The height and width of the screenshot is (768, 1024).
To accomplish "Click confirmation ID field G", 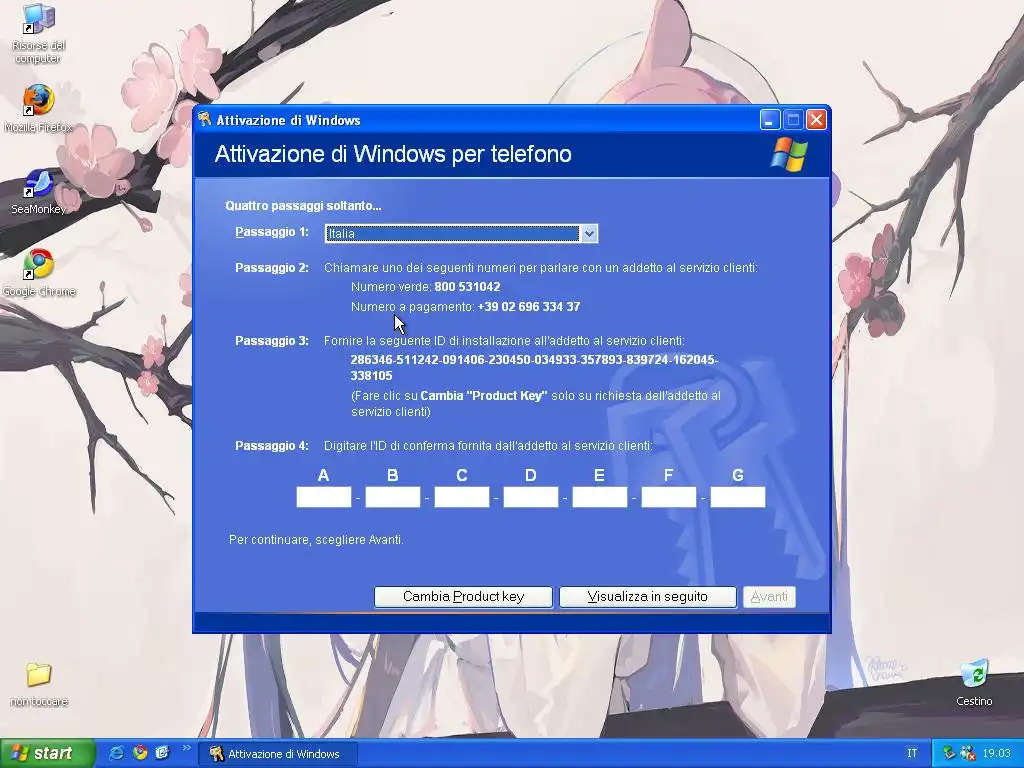I will point(738,497).
